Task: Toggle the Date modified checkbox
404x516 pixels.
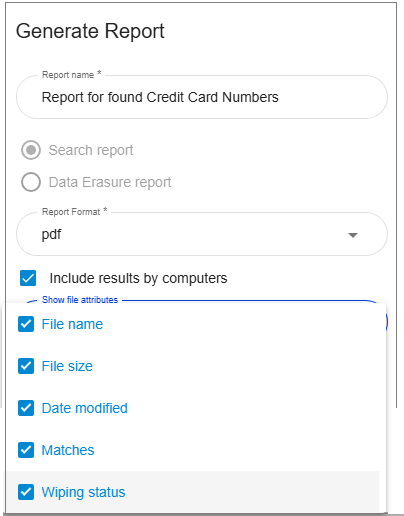Action: point(26,408)
